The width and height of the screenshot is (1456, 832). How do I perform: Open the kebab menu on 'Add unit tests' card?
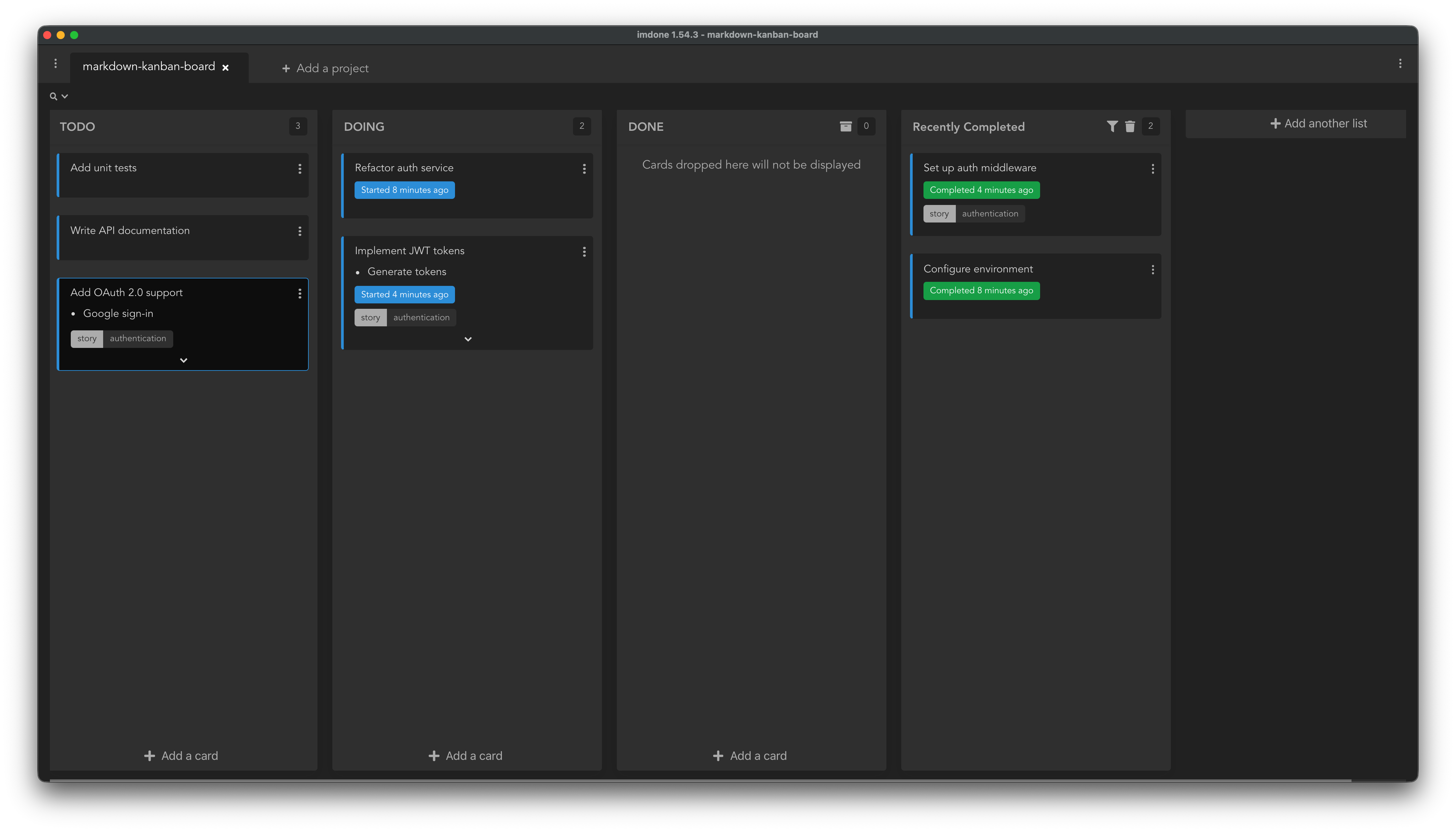(300, 169)
